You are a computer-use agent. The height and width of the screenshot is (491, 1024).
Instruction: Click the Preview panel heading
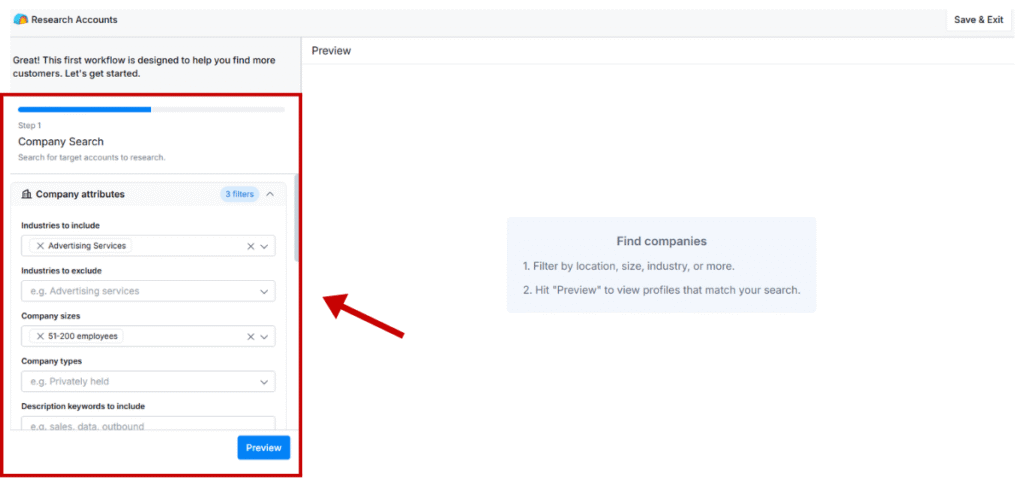[331, 50]
